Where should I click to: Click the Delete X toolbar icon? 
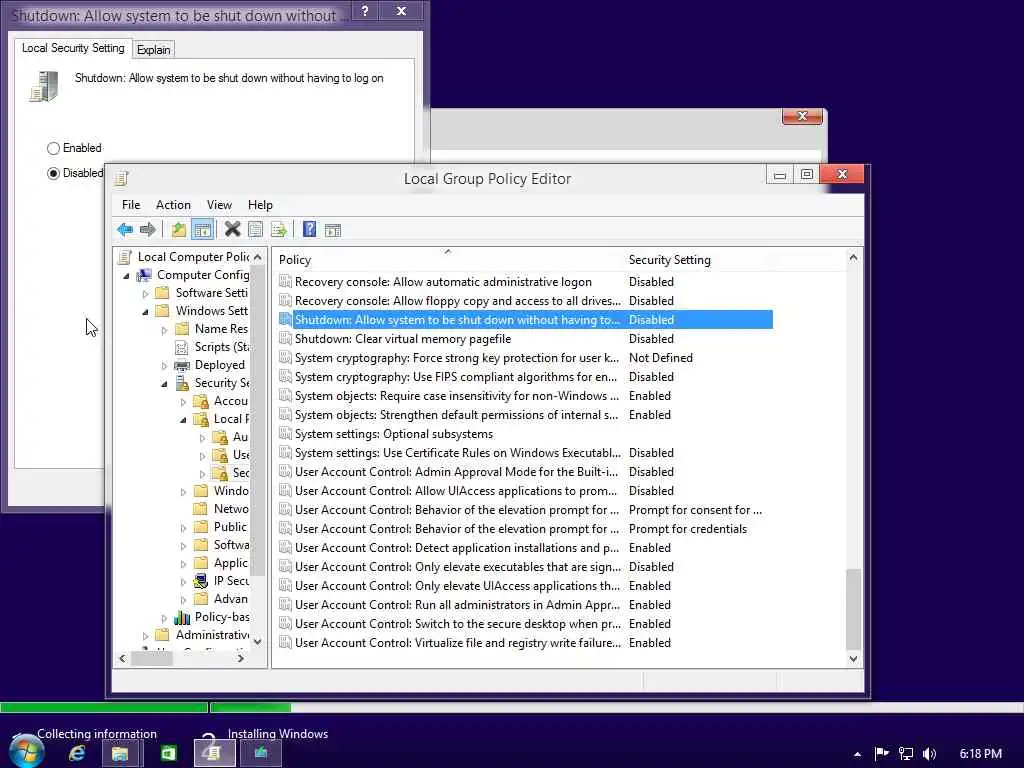point(232,229)
